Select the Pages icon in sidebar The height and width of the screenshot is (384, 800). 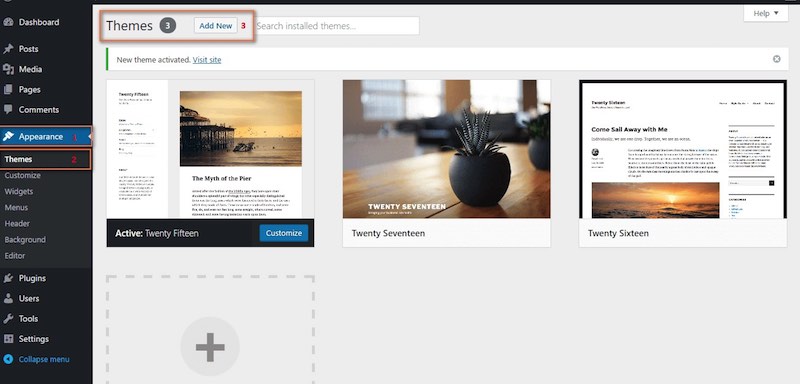[8, 89]
